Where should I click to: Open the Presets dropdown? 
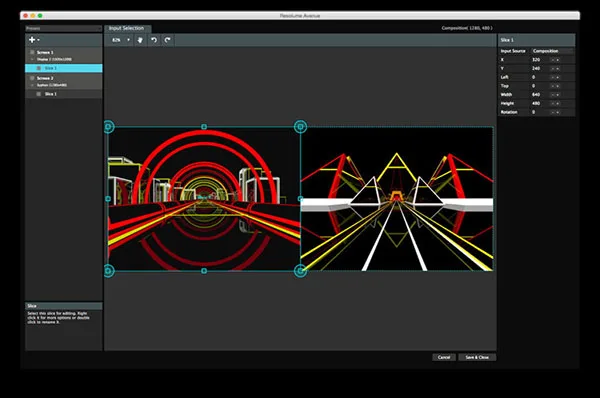[x=64, y=28]
